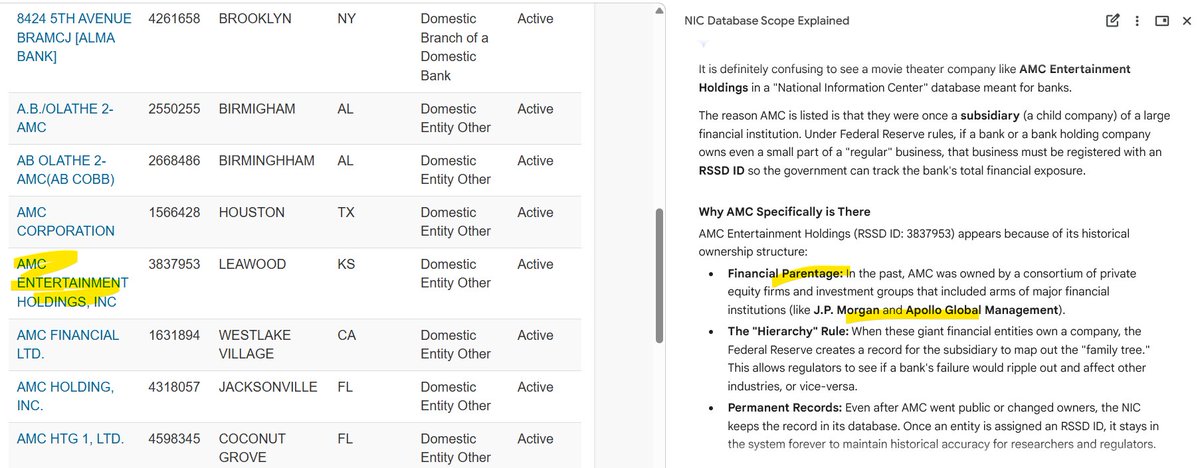Close the NIC Database Scope Explained panel
This screenshot has width=1200, height=468.
1187,20
